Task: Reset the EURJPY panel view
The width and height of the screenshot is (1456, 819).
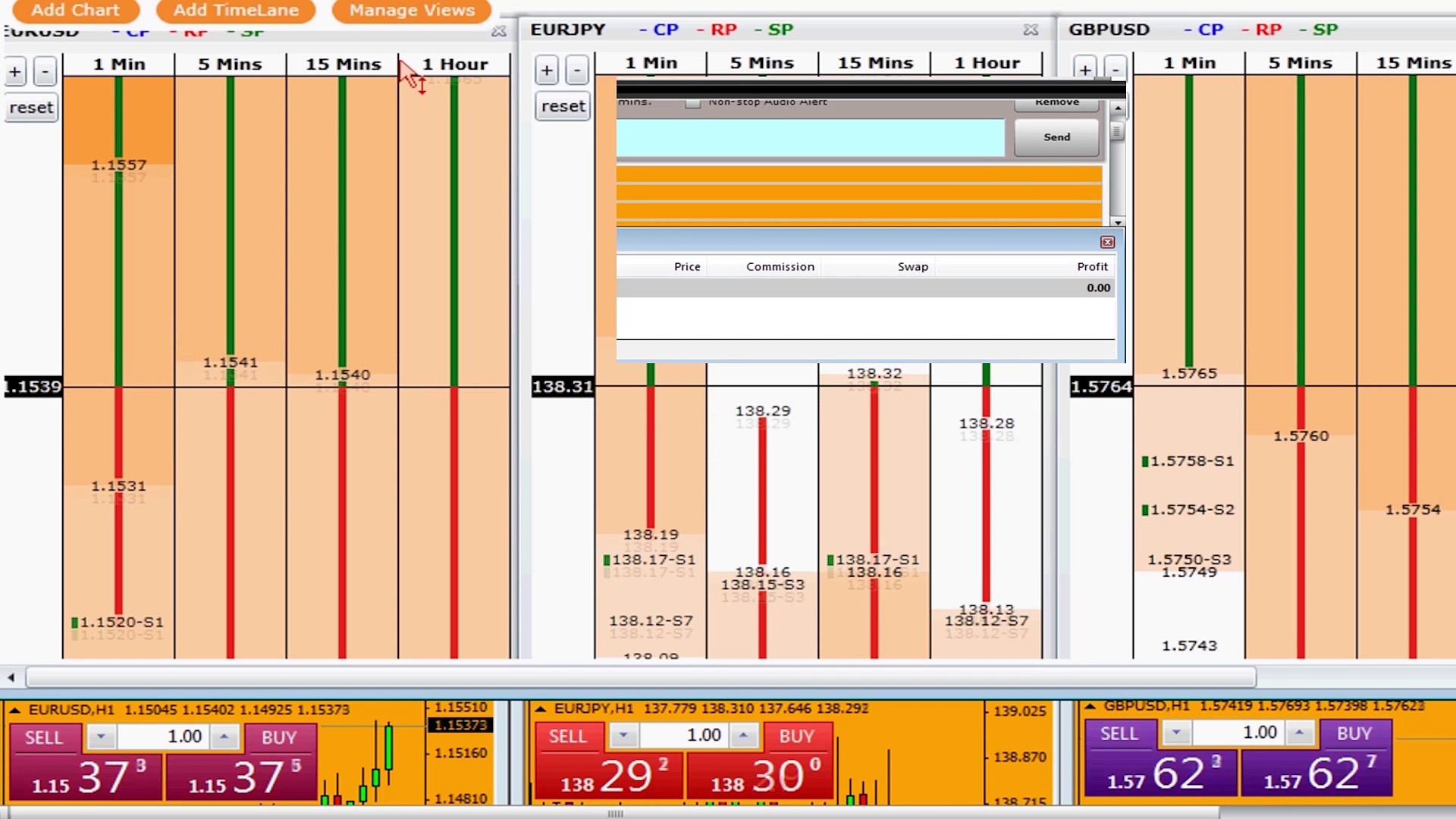Action: pyautogui.click(x=563, y=106)
